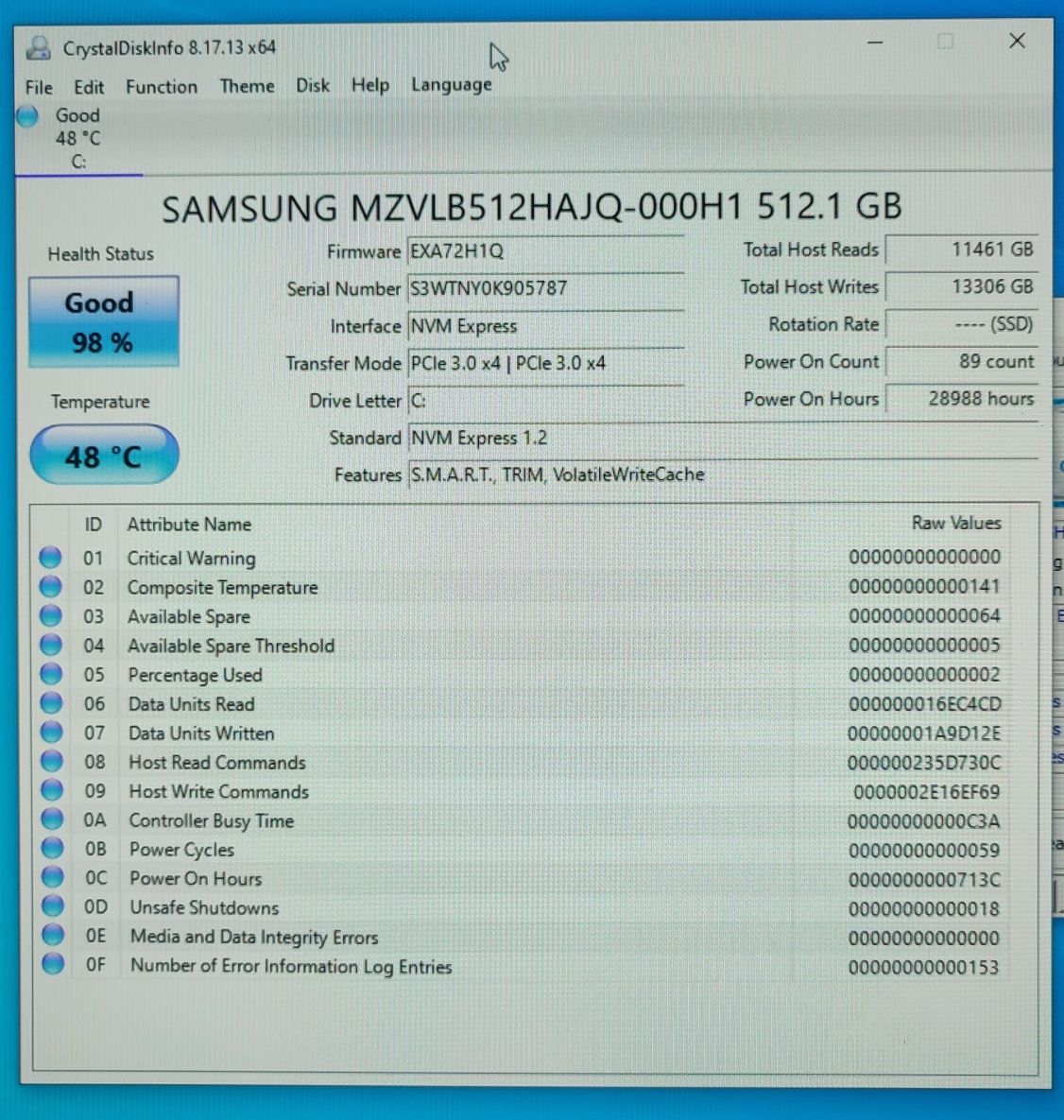Click the status orb for Power On Hours row 0C
The width and height of the screenshot is (1064, 1120).
(53, 877)
